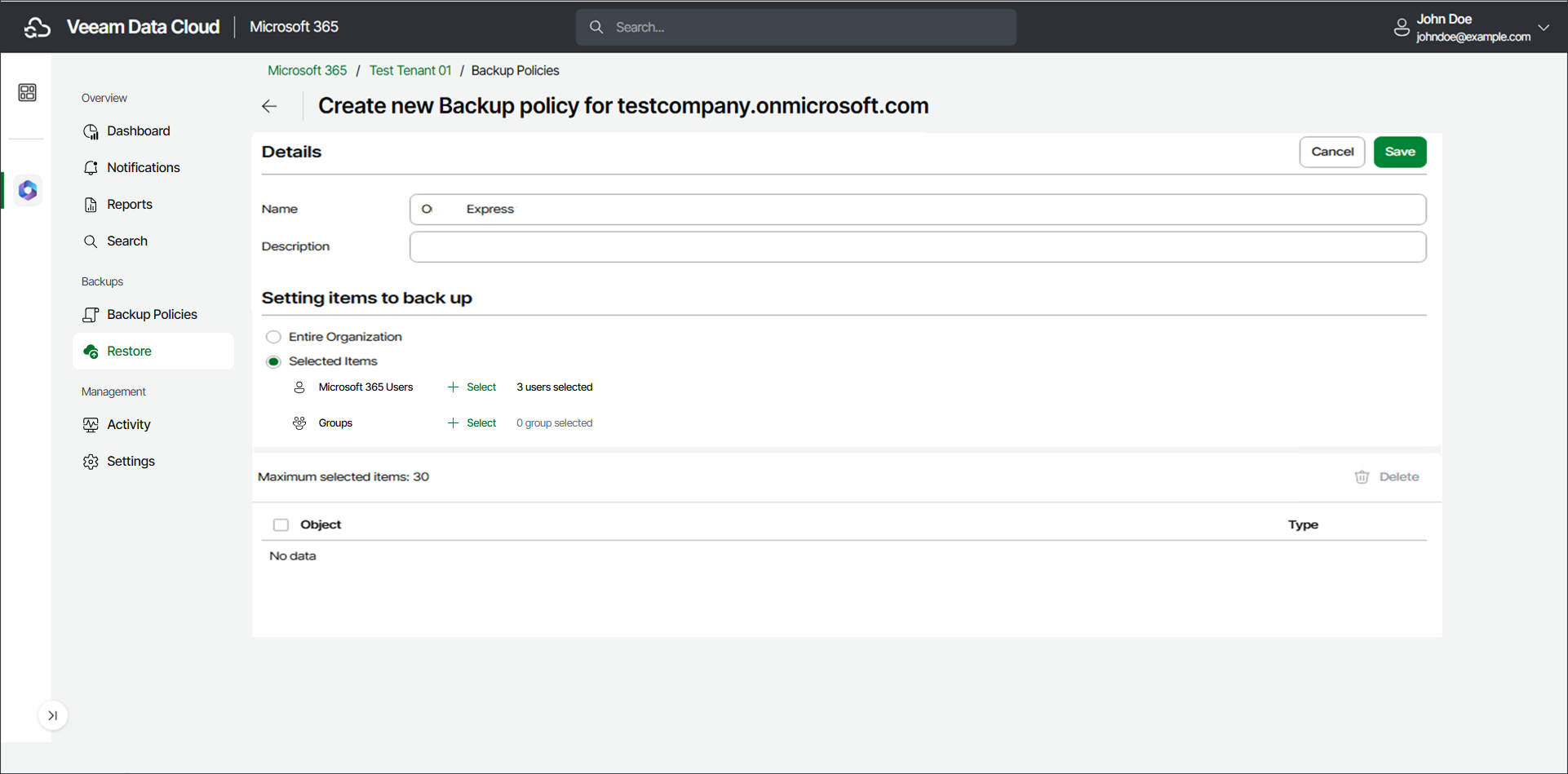This screenshot has height=774, width=1568.
Task: Click the sidebar Search magnifier icon
Action: [91, 241]
